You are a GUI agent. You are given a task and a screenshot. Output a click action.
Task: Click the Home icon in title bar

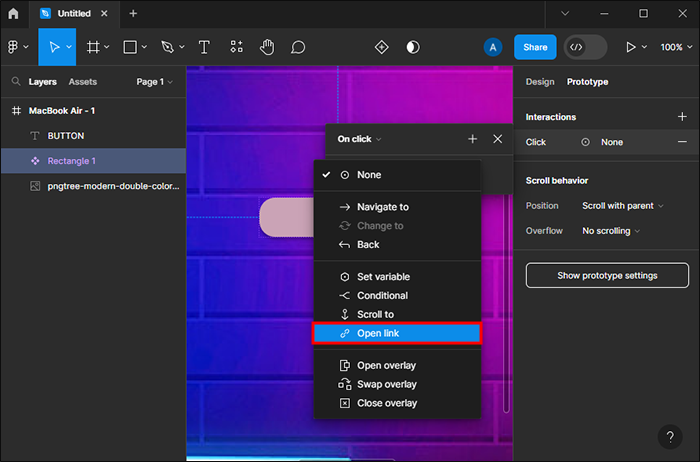coord(13,13)
